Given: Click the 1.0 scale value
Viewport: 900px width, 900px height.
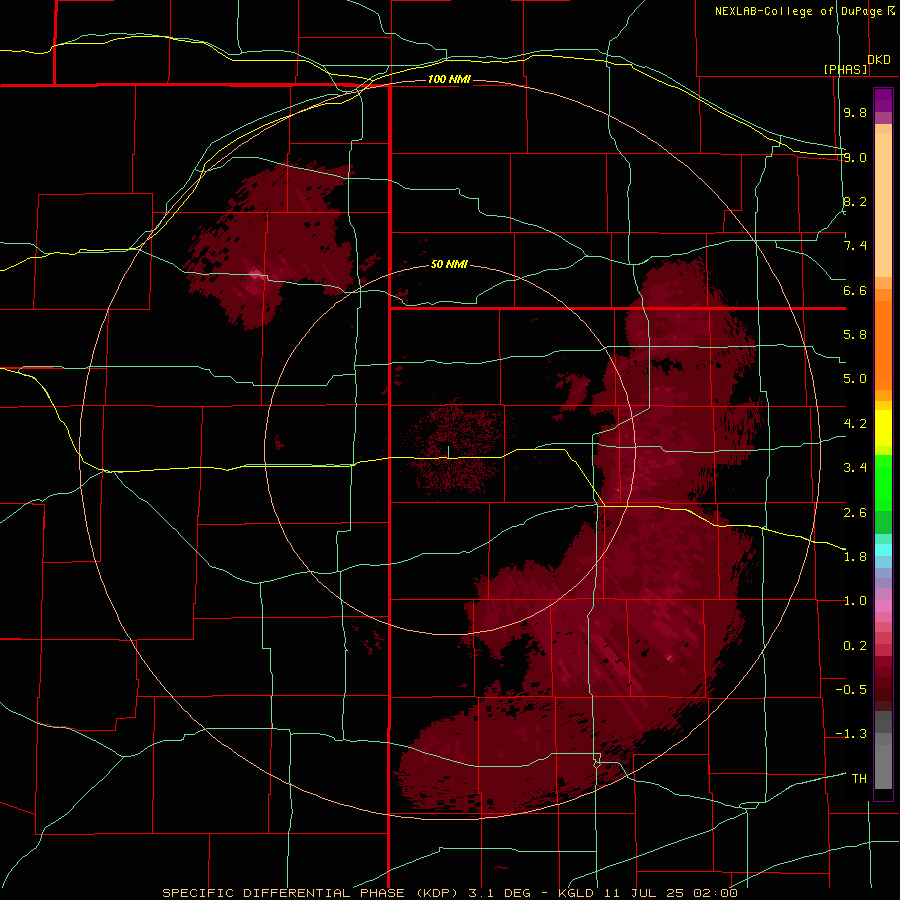Looking at the screenshot, I should pos(855,601).
